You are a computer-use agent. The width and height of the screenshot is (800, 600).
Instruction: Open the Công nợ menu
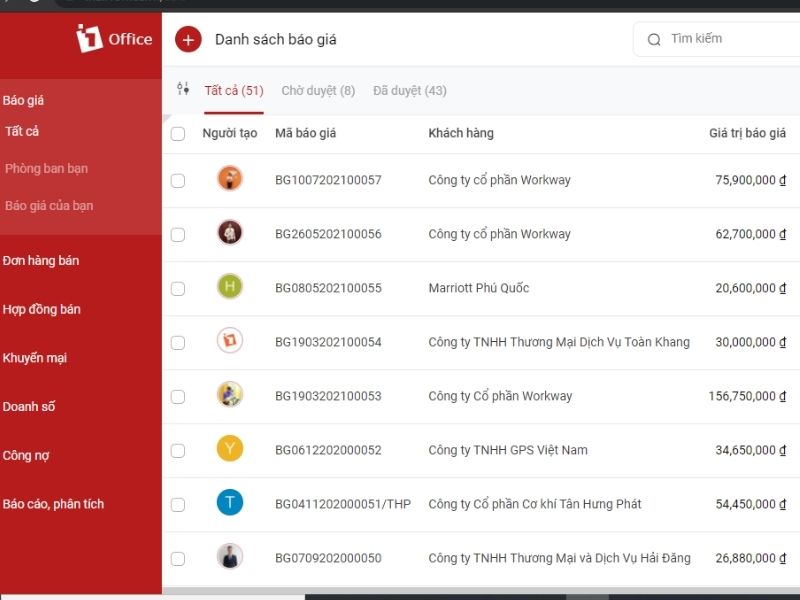click(26, 456)
